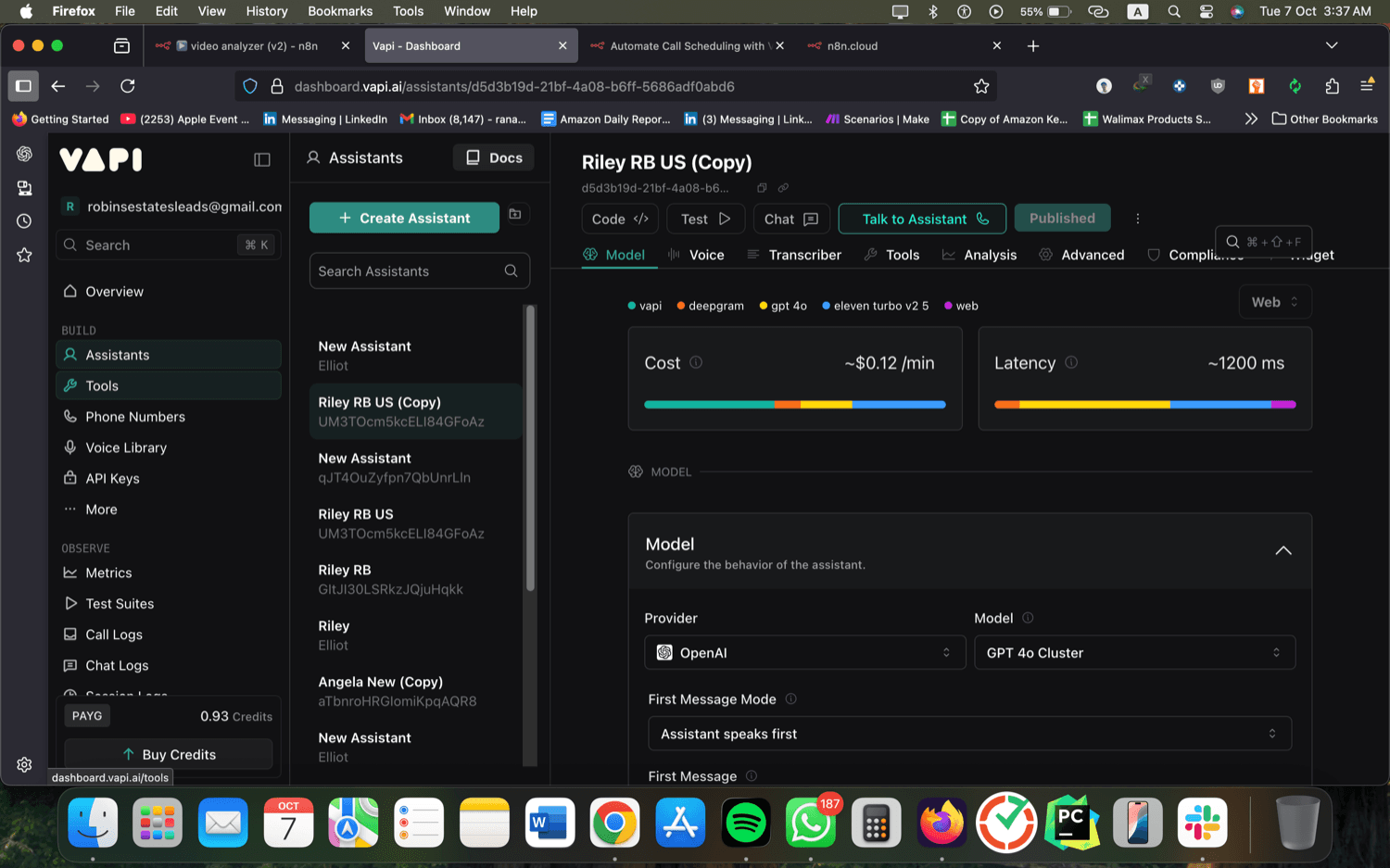
Task: Open the Code view button
Action: click(x=620, y=219)
